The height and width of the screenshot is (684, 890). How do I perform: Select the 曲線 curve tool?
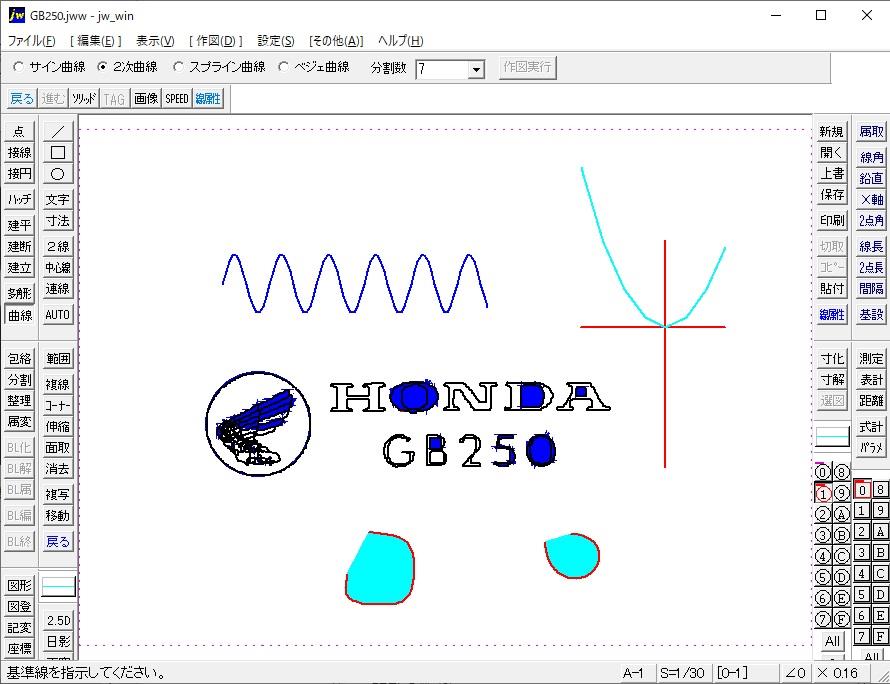point(19,314)
